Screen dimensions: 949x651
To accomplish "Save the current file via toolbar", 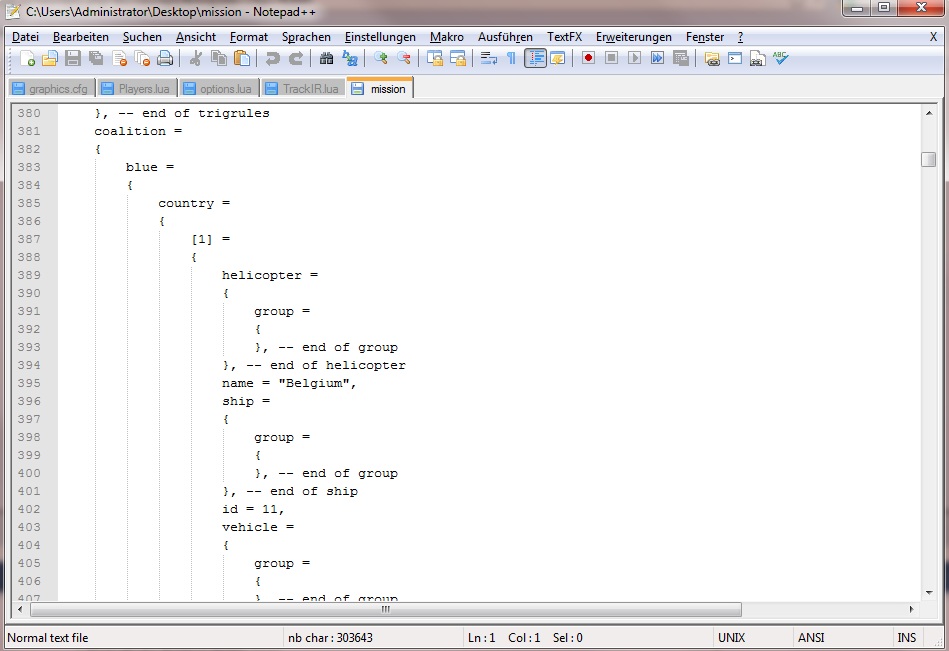I will [73, 58].
